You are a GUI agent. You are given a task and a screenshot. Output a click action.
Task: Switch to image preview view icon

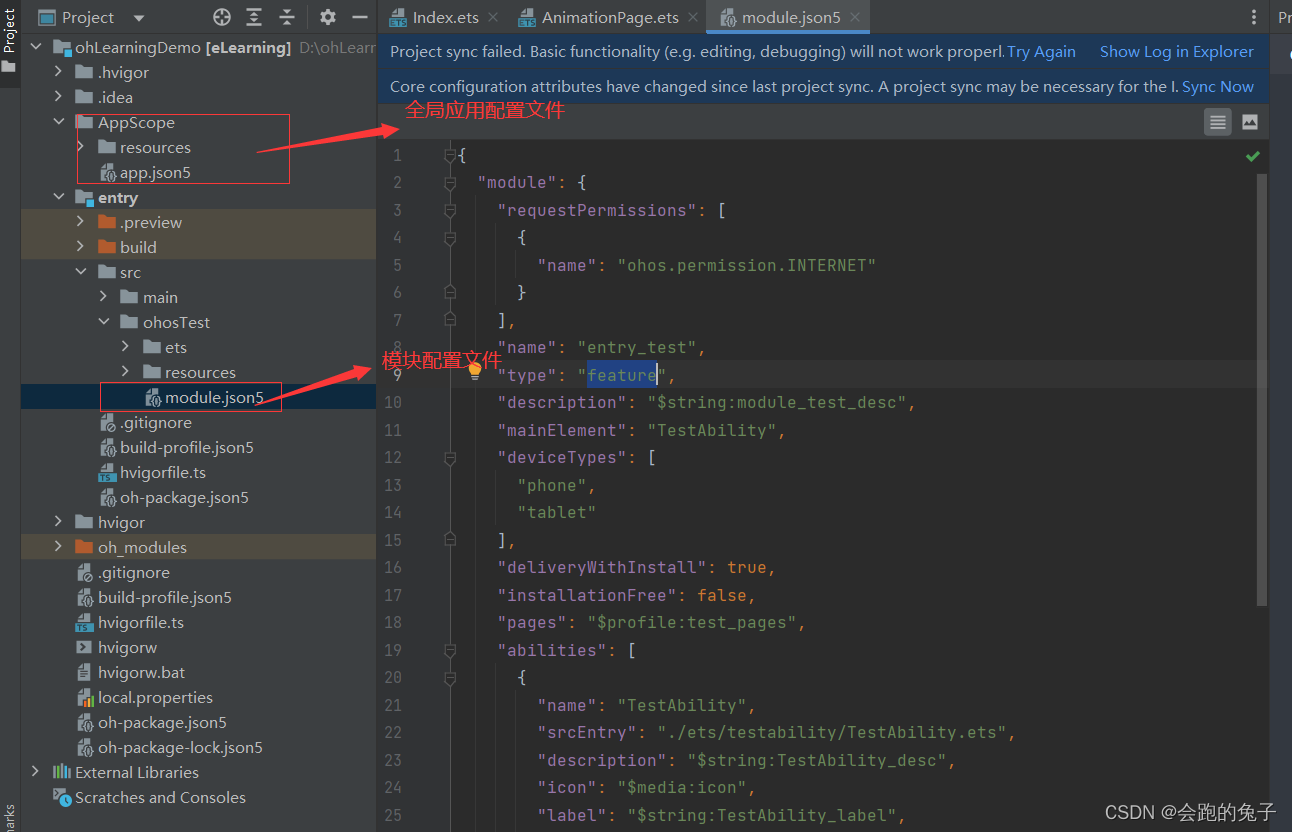(x=1250, y=122)
